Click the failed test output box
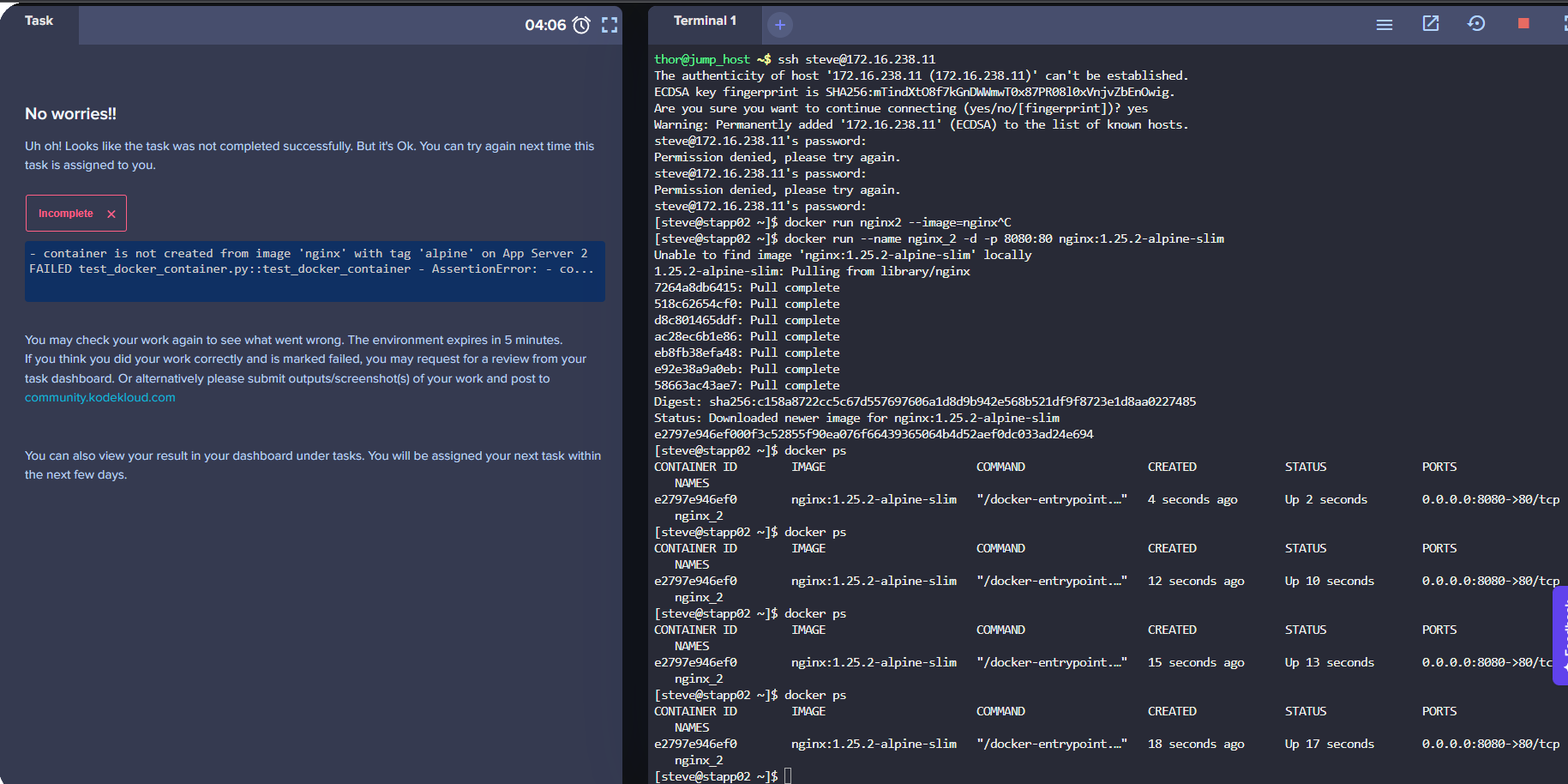 pyautogui.click(x=315, y=270)
